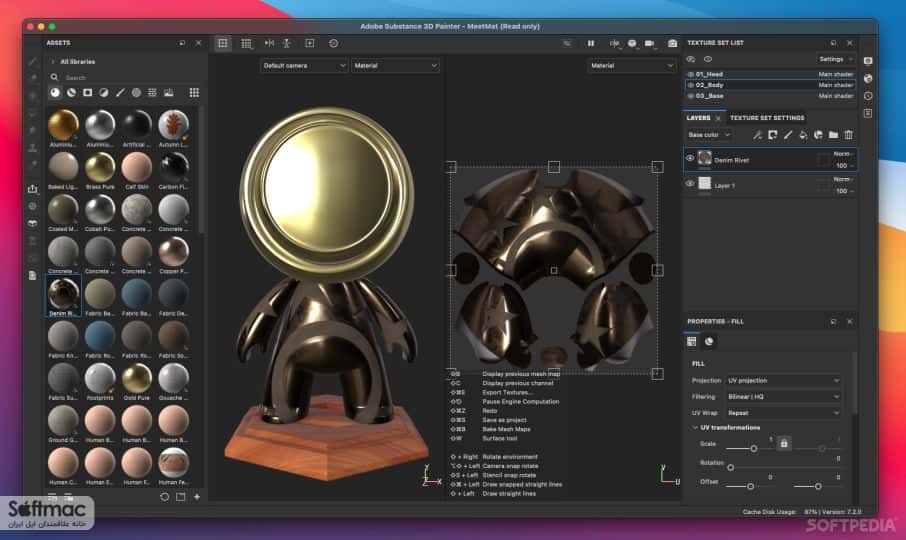Switch asset thumbnails grid view icon
The image size is (906, 540).
[194, 92]
